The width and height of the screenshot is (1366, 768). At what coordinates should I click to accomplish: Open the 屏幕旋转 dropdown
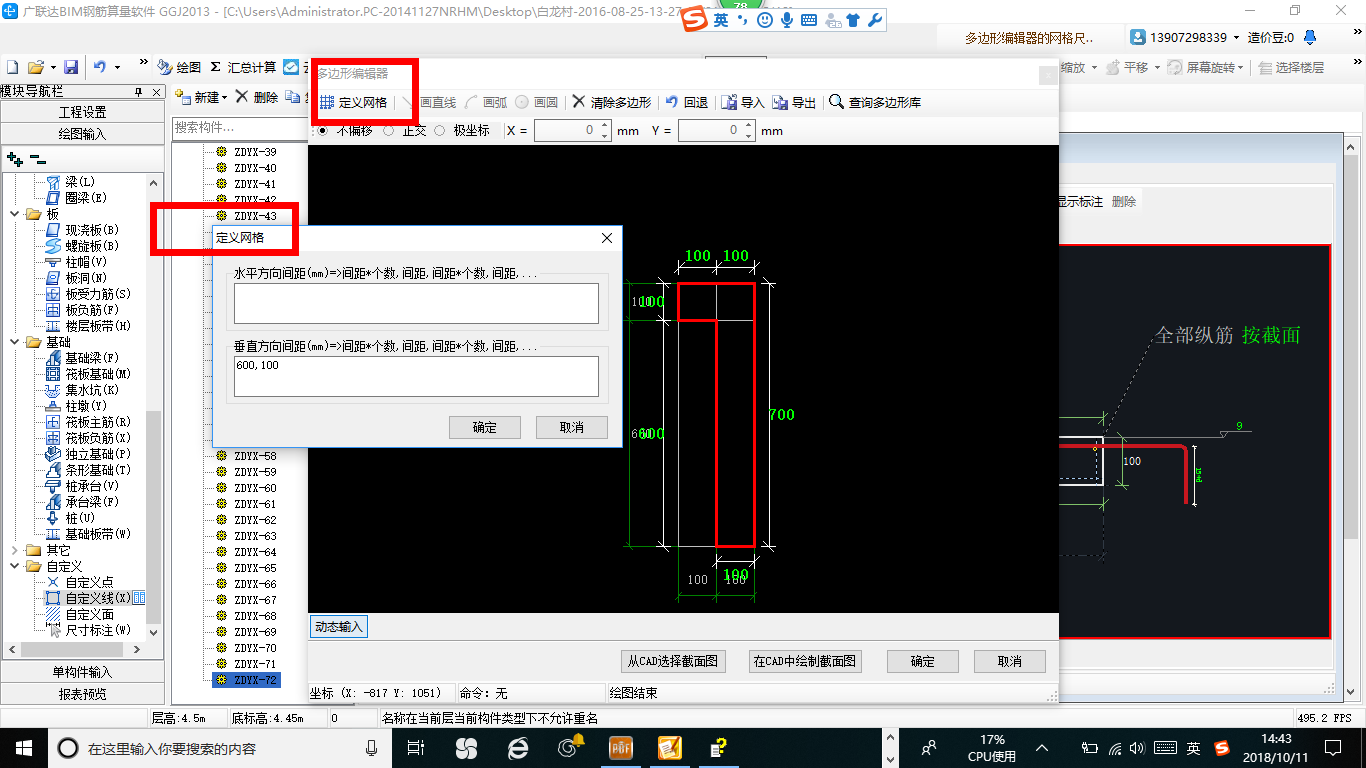[x=1241, y=68]
